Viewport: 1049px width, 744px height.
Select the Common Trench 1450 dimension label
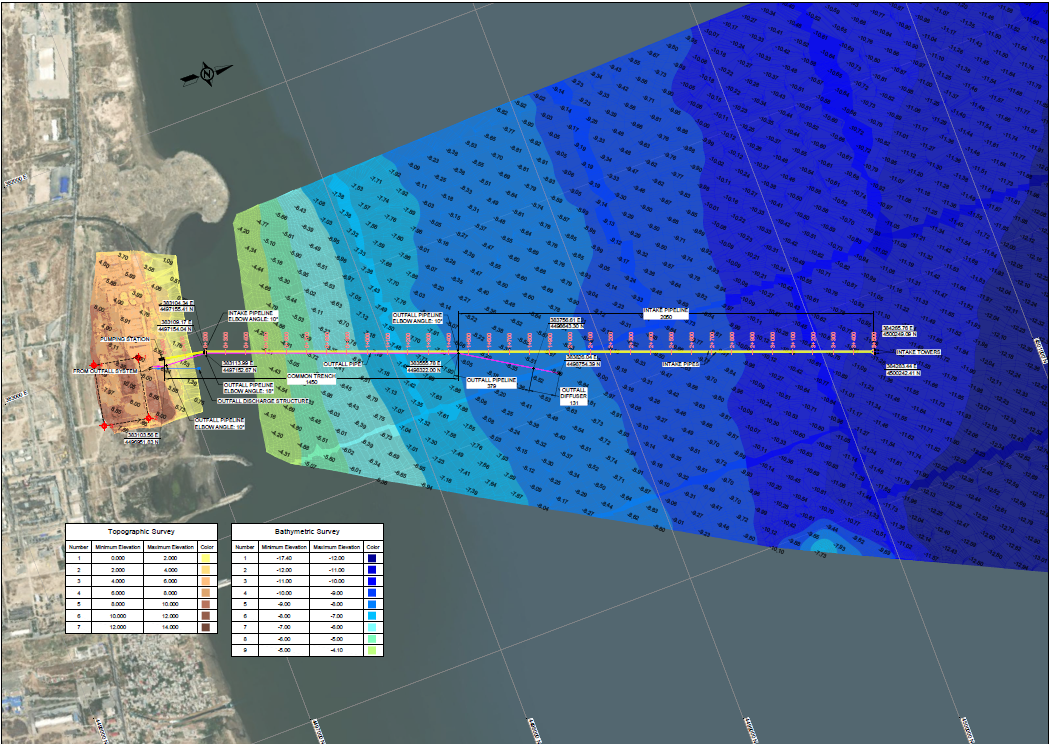302,379
